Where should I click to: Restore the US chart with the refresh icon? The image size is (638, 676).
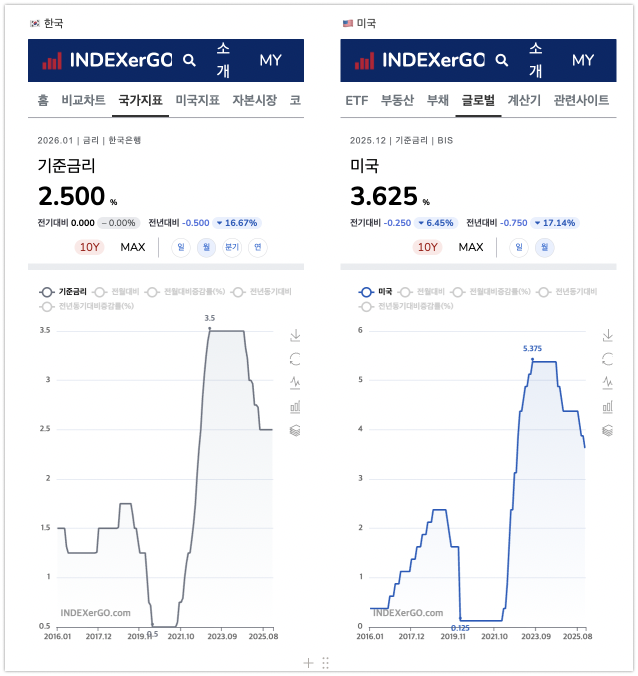tap(607, 359)
